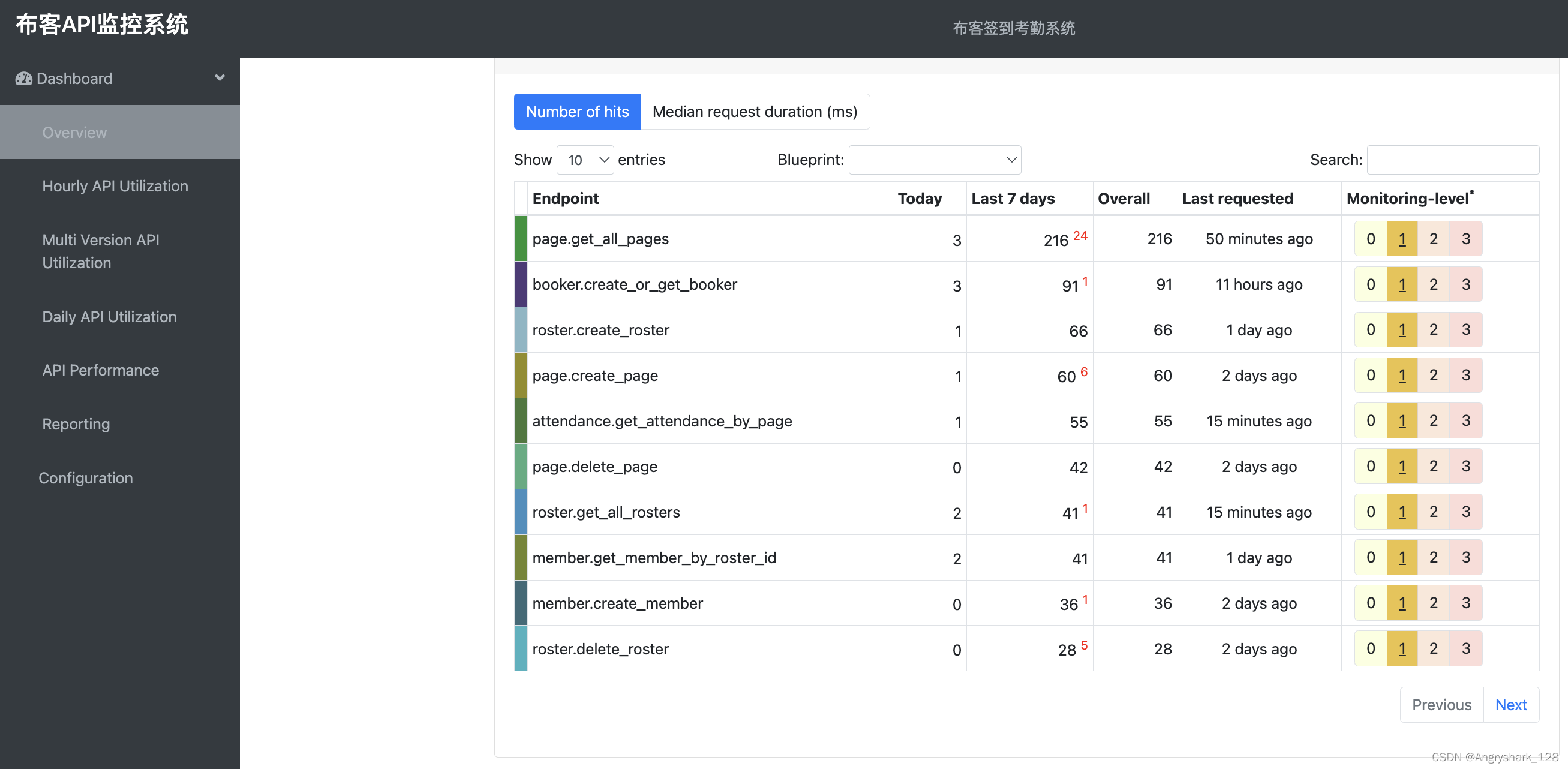
Task: Switch to Median request duration tab
Action: coord(754,112)
